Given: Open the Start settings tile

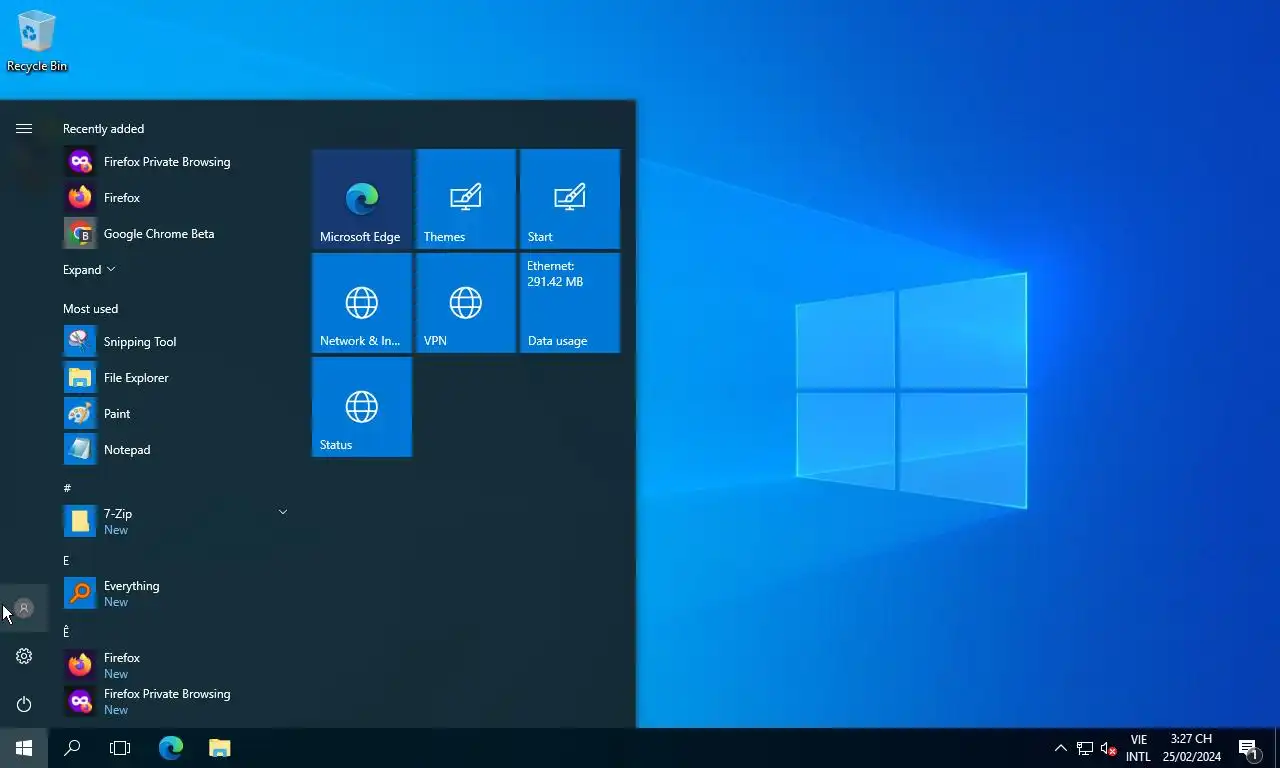Looking at the screenshot, I should (570, 199).
